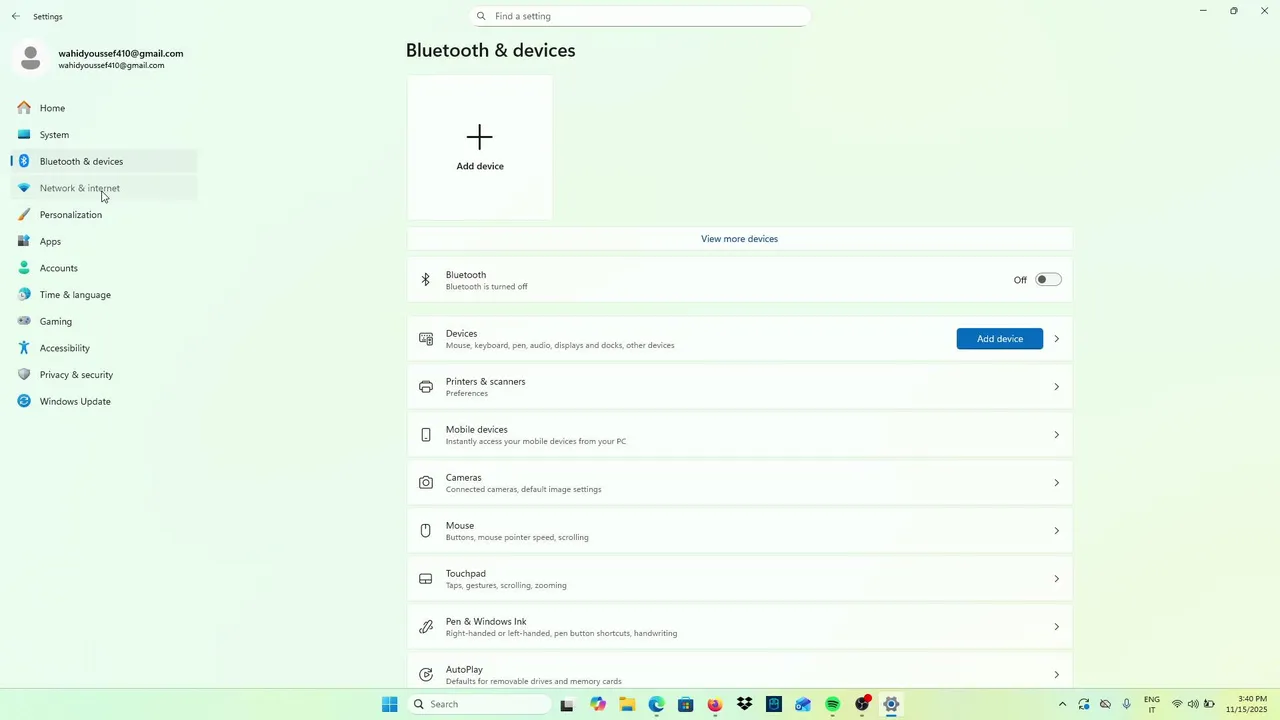Click the volume speaker tray icon
The width and height of the screenshot is (1280, 720).
pos(1193,704)
